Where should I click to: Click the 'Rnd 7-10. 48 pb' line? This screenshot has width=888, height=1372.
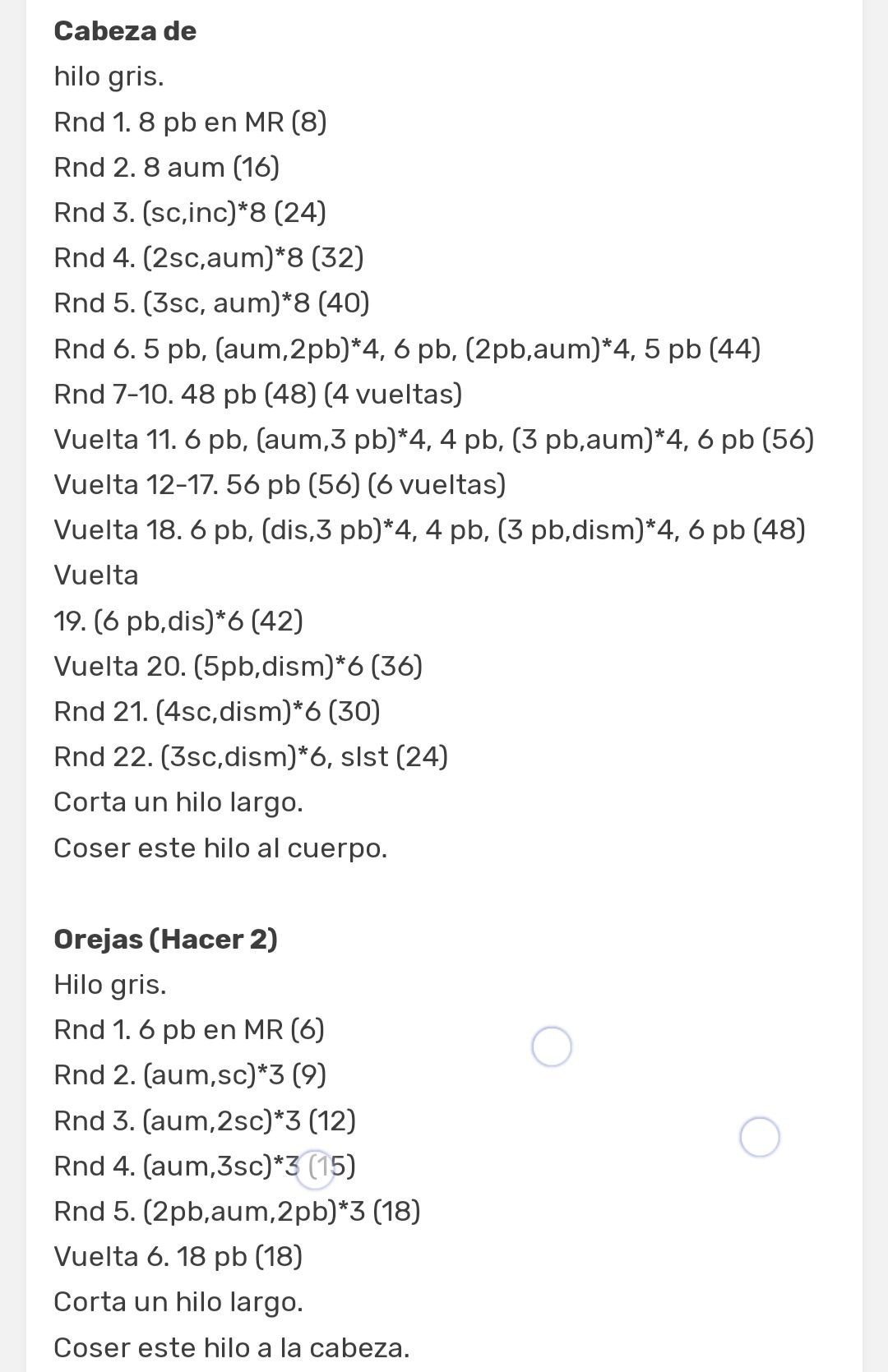tap(257, 395)
